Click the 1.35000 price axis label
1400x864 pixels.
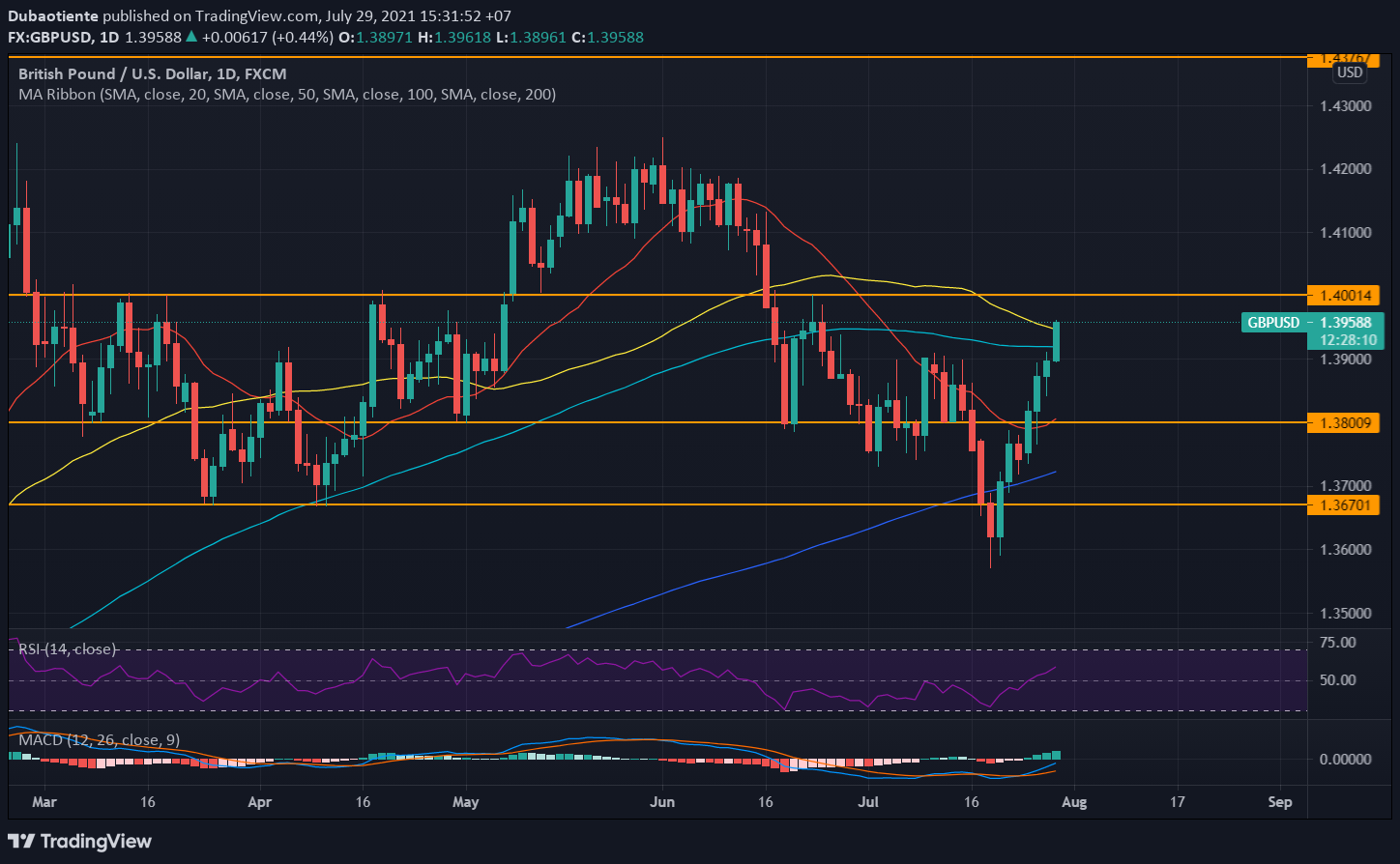click(x=1345, y=614)
